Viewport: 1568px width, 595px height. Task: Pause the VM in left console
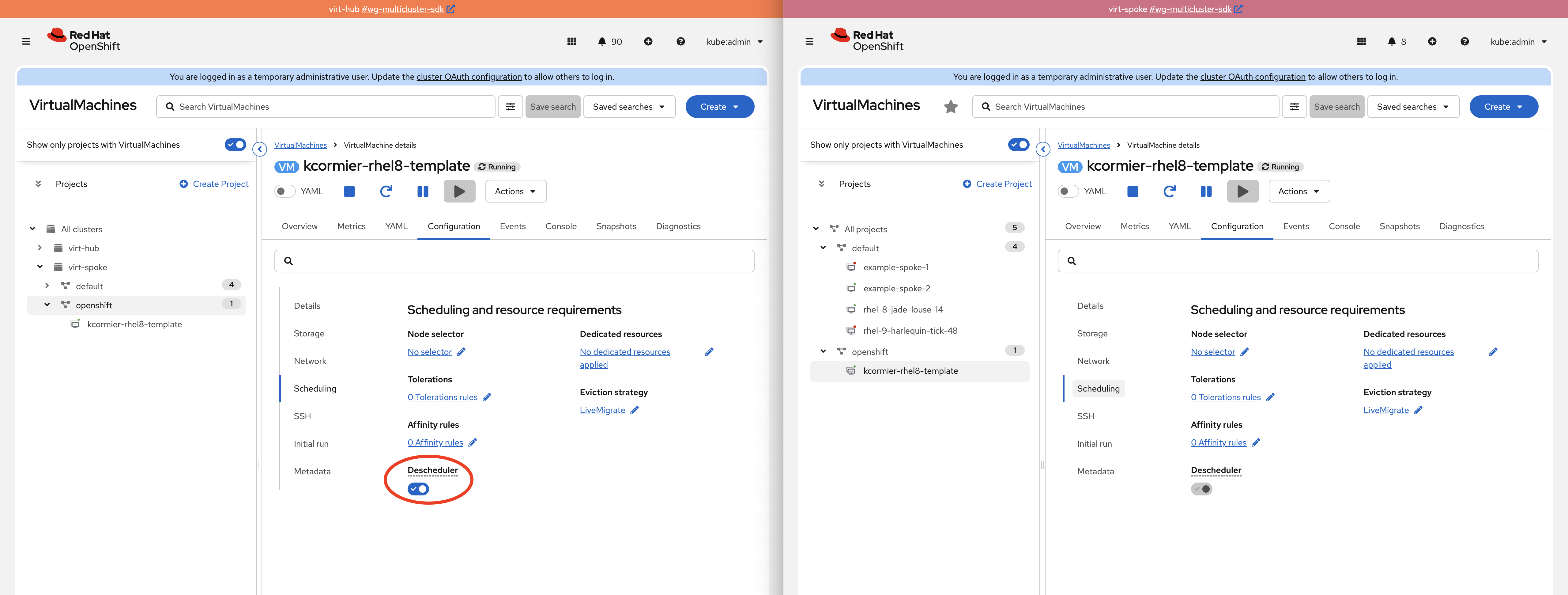tap(422, 191)
